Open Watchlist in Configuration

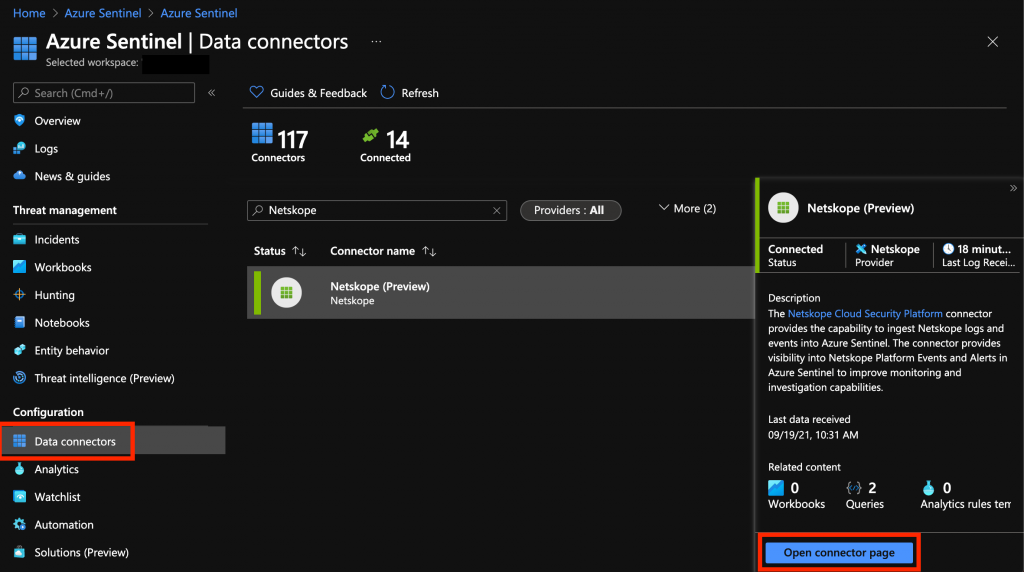(x=57, y=497)
